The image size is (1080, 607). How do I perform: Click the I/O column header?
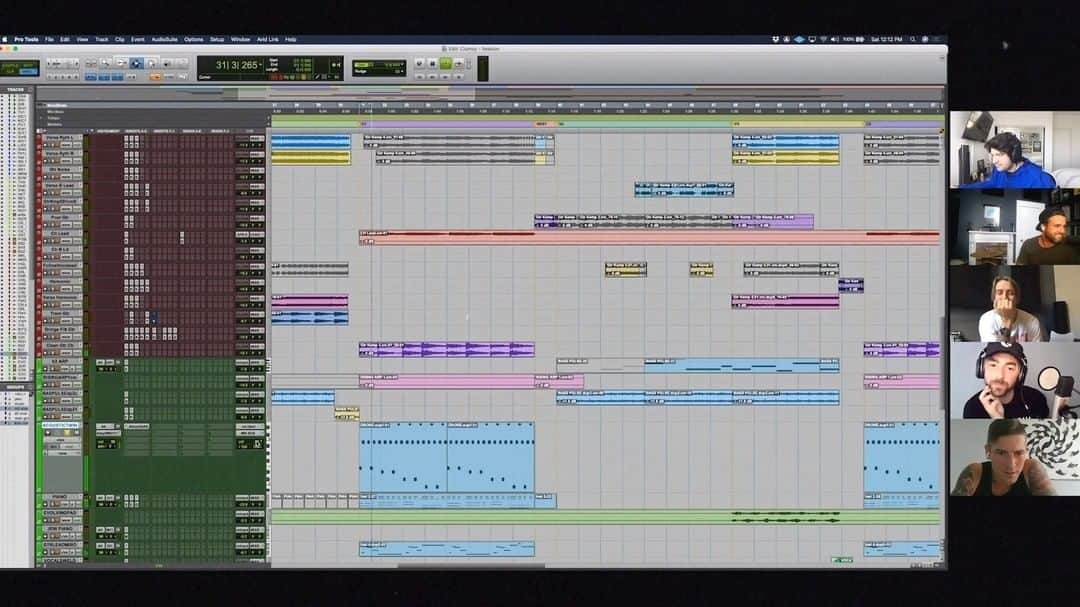[x=249, y=131]
